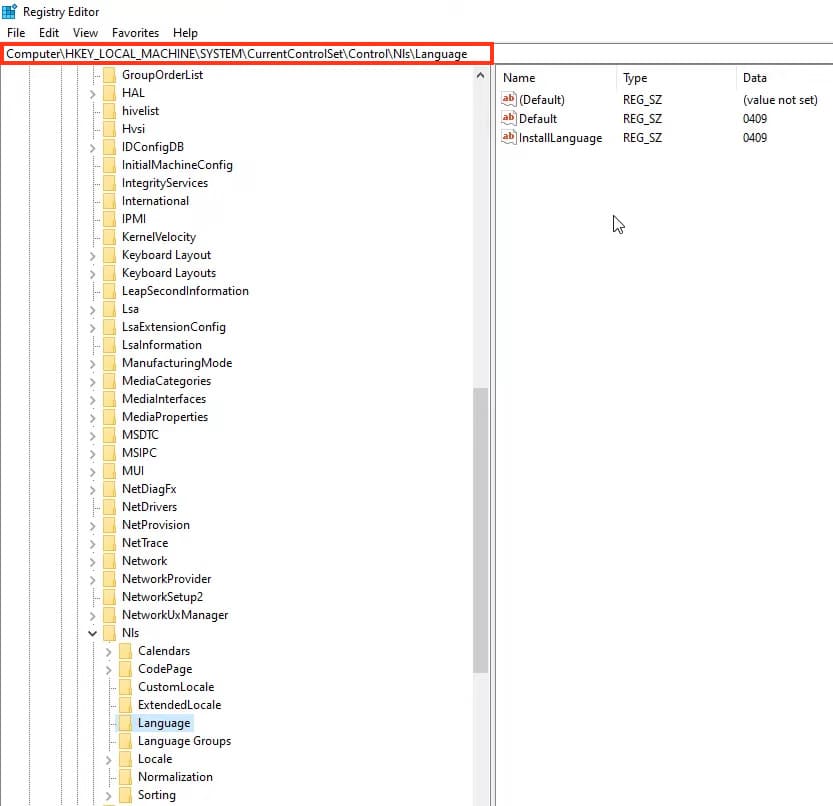Click the Language Groups folder icon
The height and width of the screenshot is (806, 833).
tap(125, 741)
